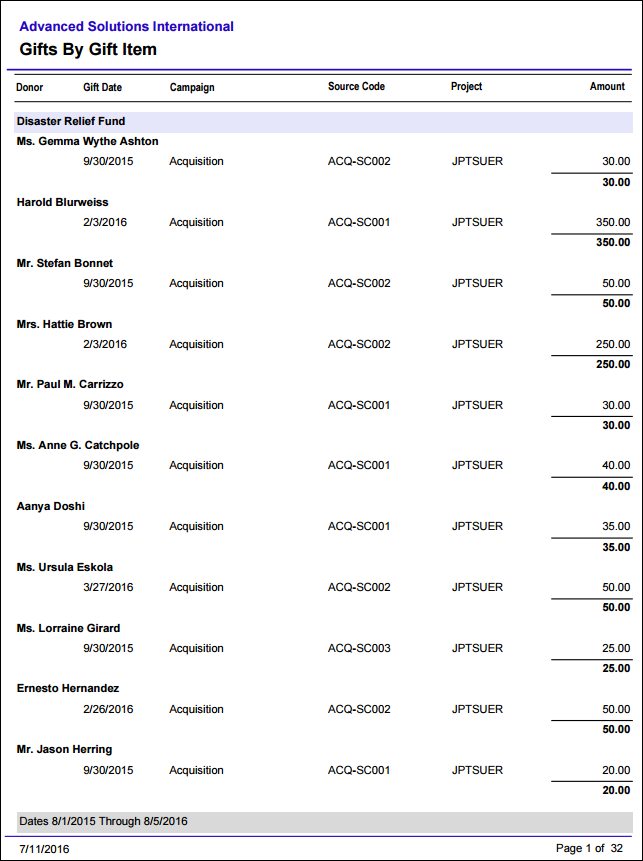
Task: Click Mr. Jason Herring's 20.00 subtotal
Action: (616, 790)
